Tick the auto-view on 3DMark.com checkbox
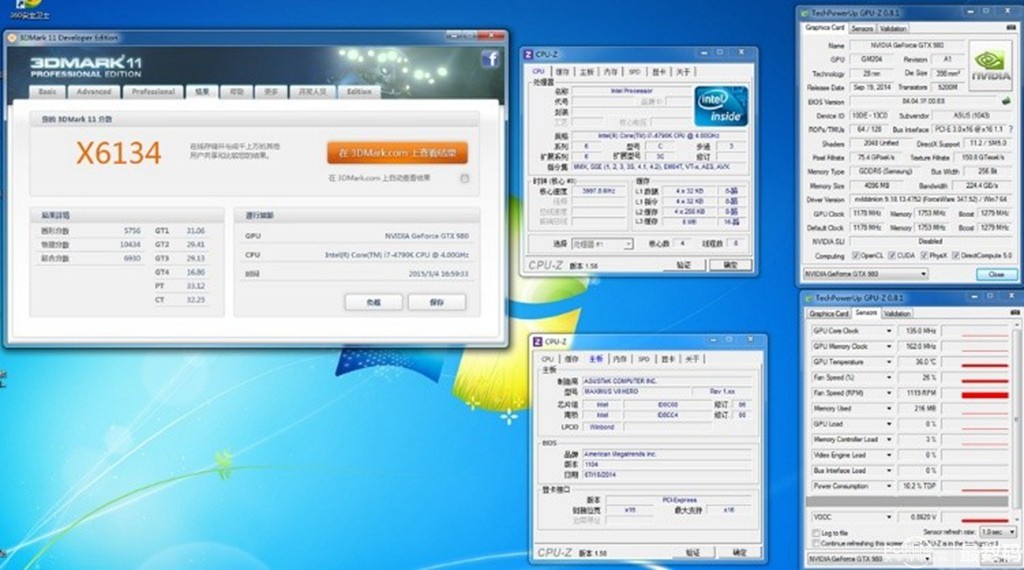This screenshot has height=570, width=1024. coord(464,178)
